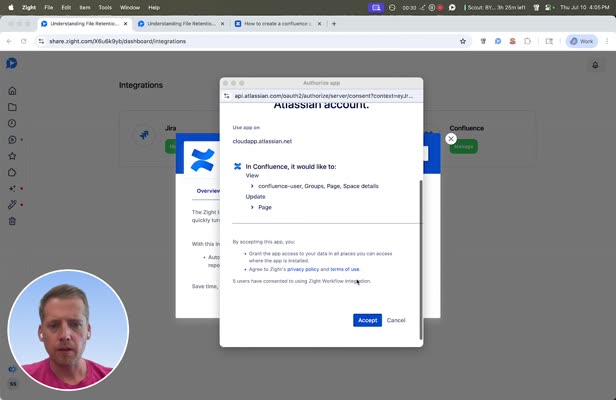Open the compass icon in Zight sidebar

[x=12, y=123]
